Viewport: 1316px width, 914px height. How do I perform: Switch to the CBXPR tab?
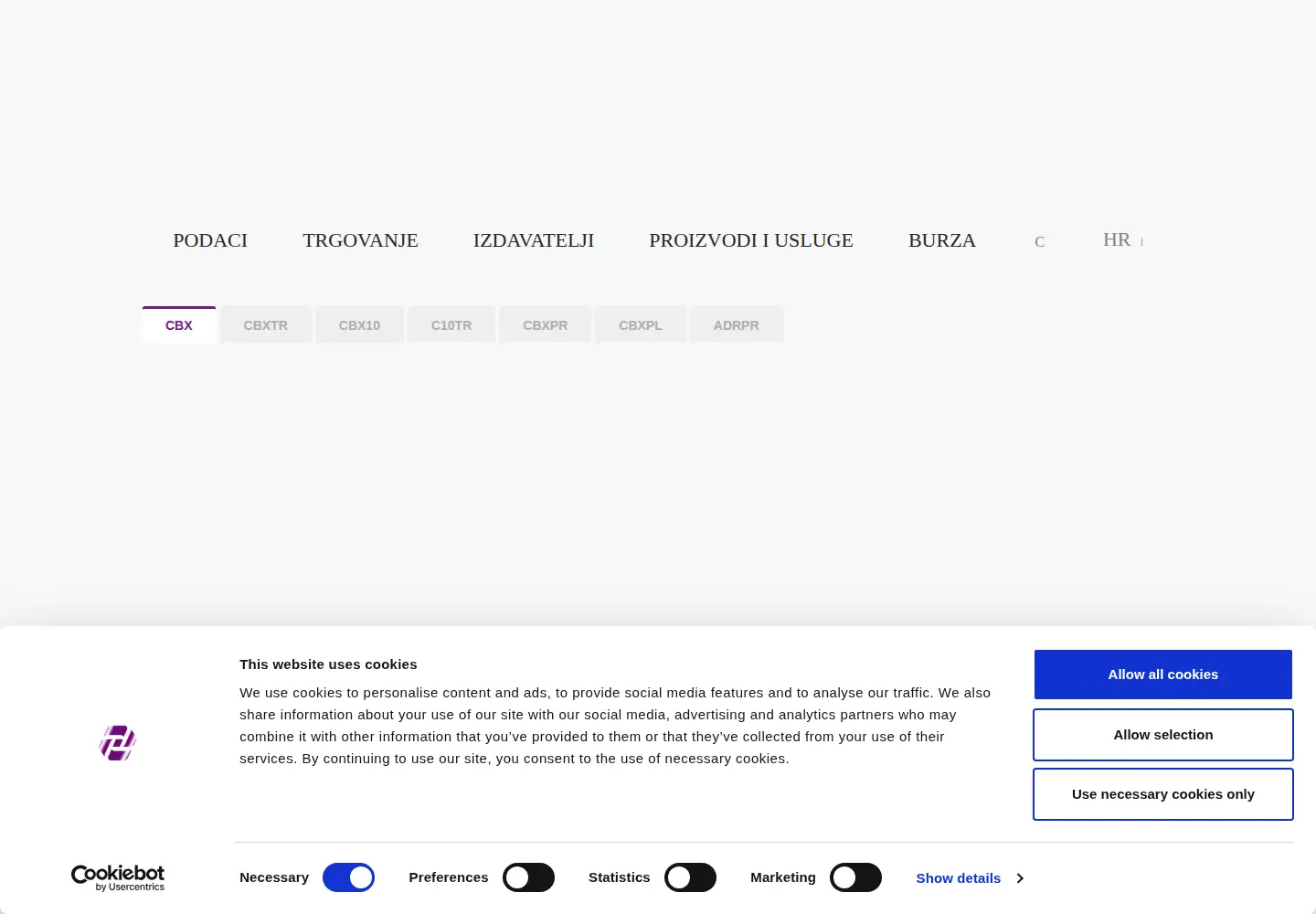point(546,324)
